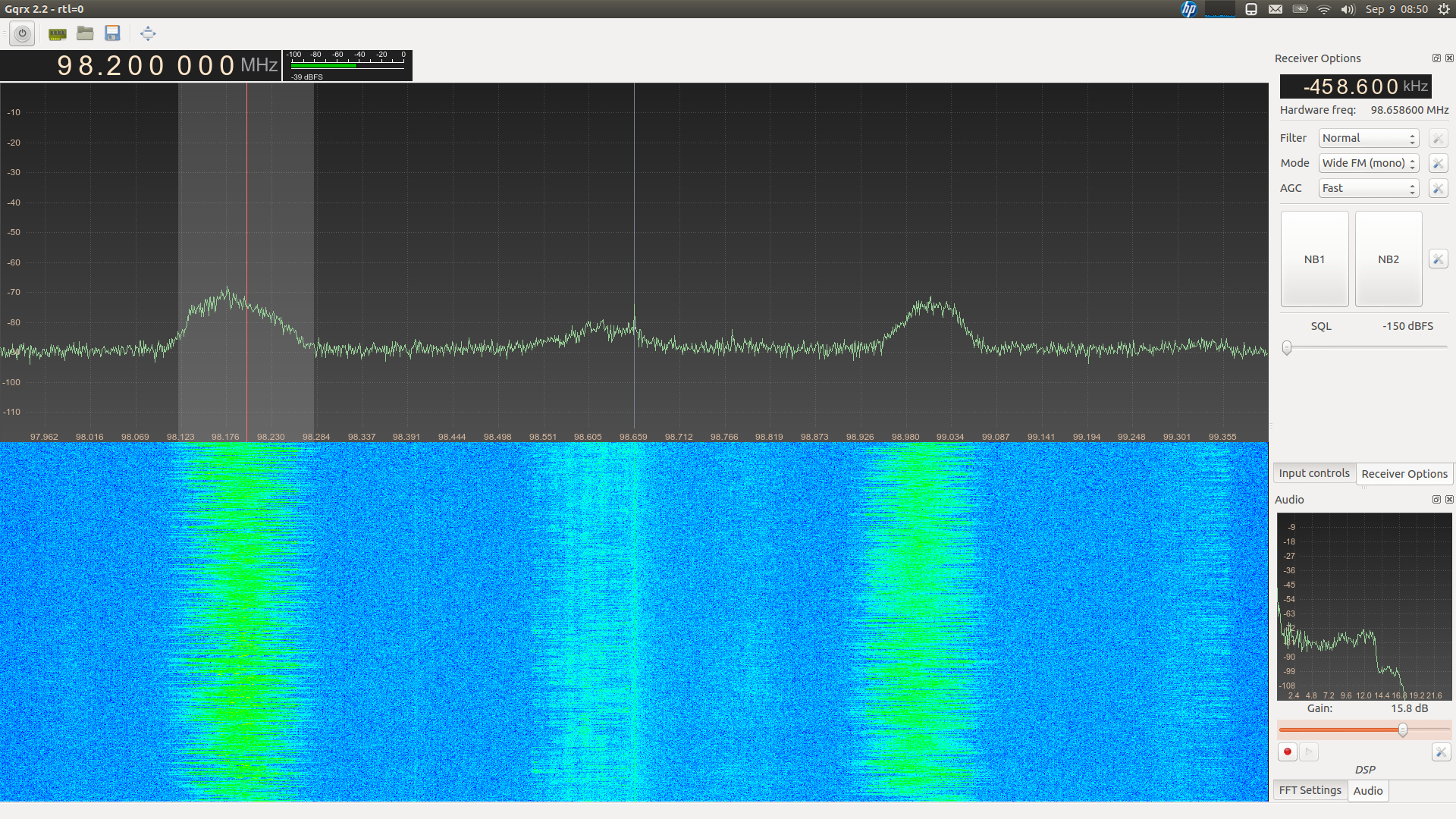1456x819 pixels.
Task: Click the -150 dBFS squelch value
Action: [x=1407, y=326]
